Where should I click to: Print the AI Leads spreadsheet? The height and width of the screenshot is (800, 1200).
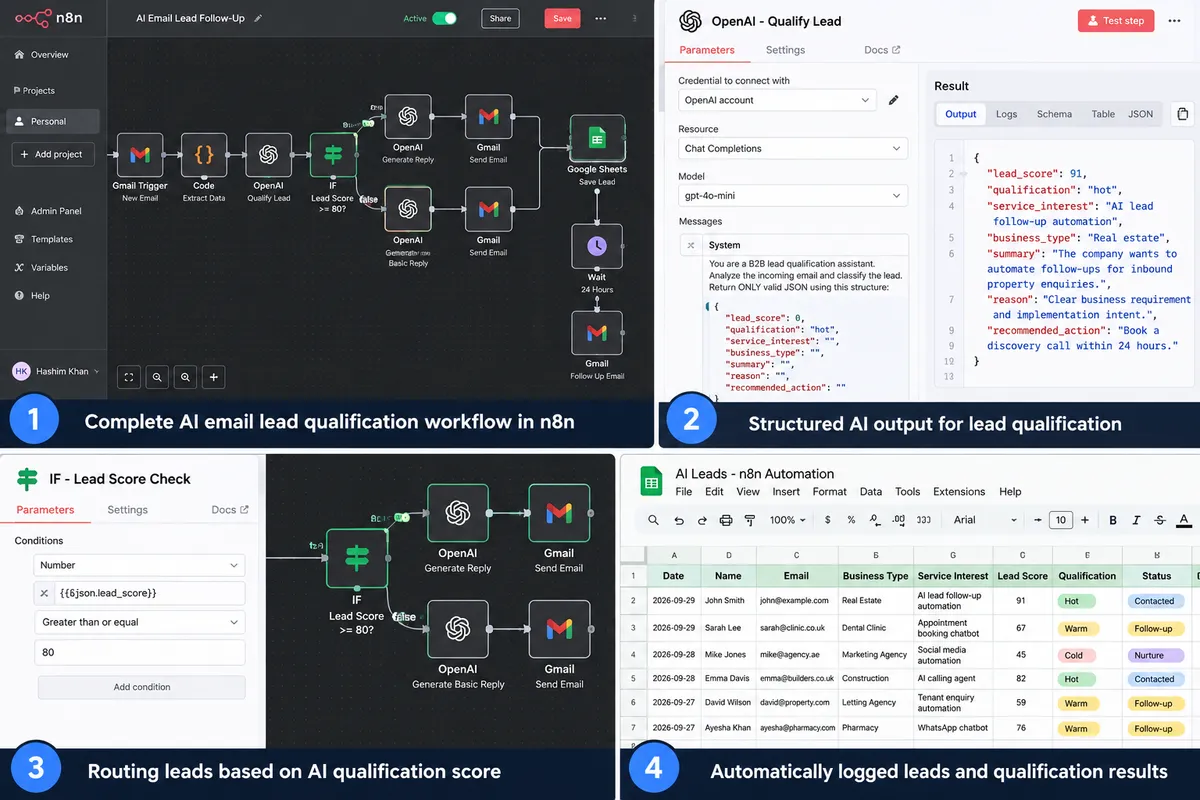pos(726,520)
